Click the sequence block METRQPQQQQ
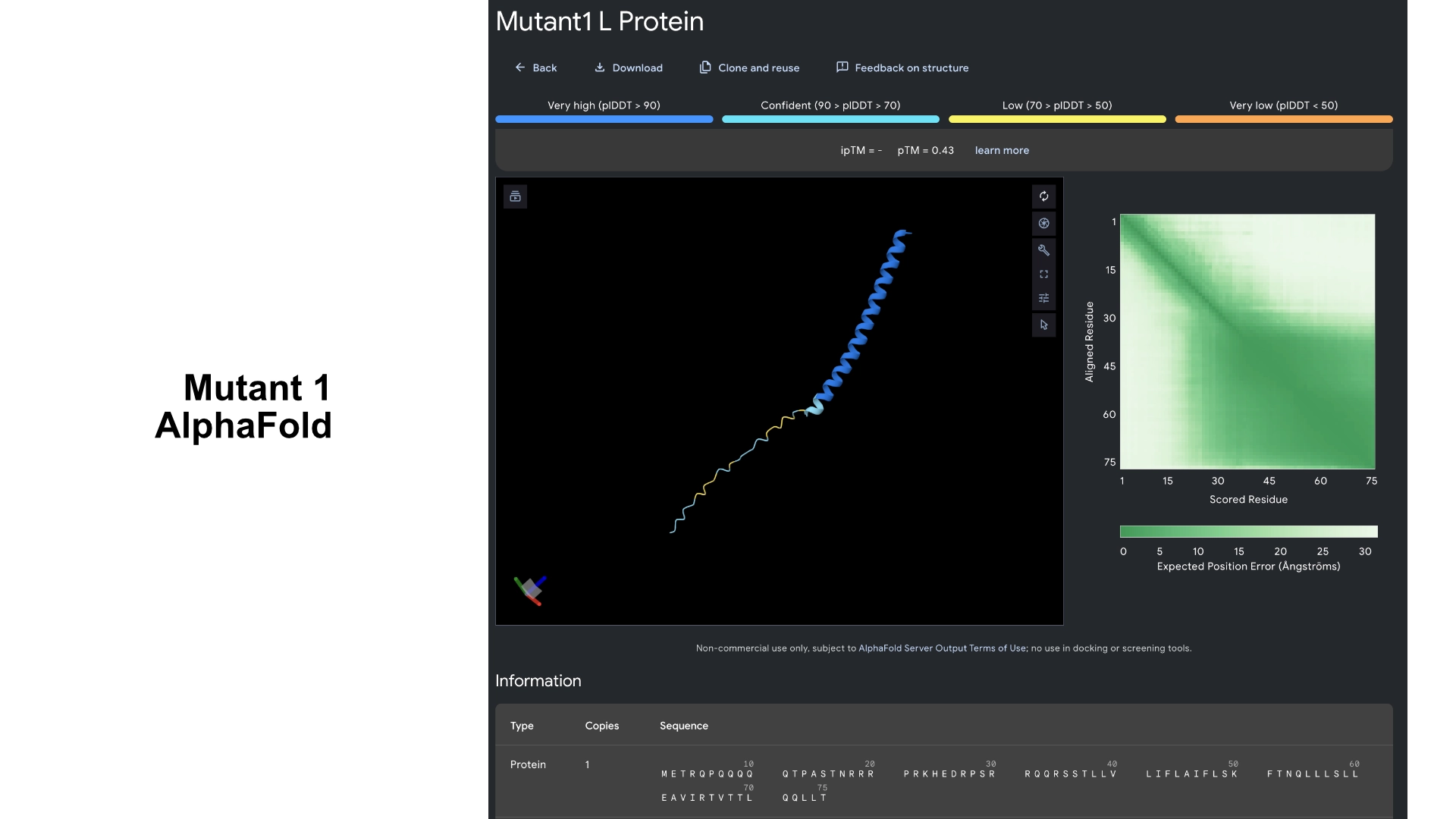Screen dimensions: 1456x819 point(708,773)
